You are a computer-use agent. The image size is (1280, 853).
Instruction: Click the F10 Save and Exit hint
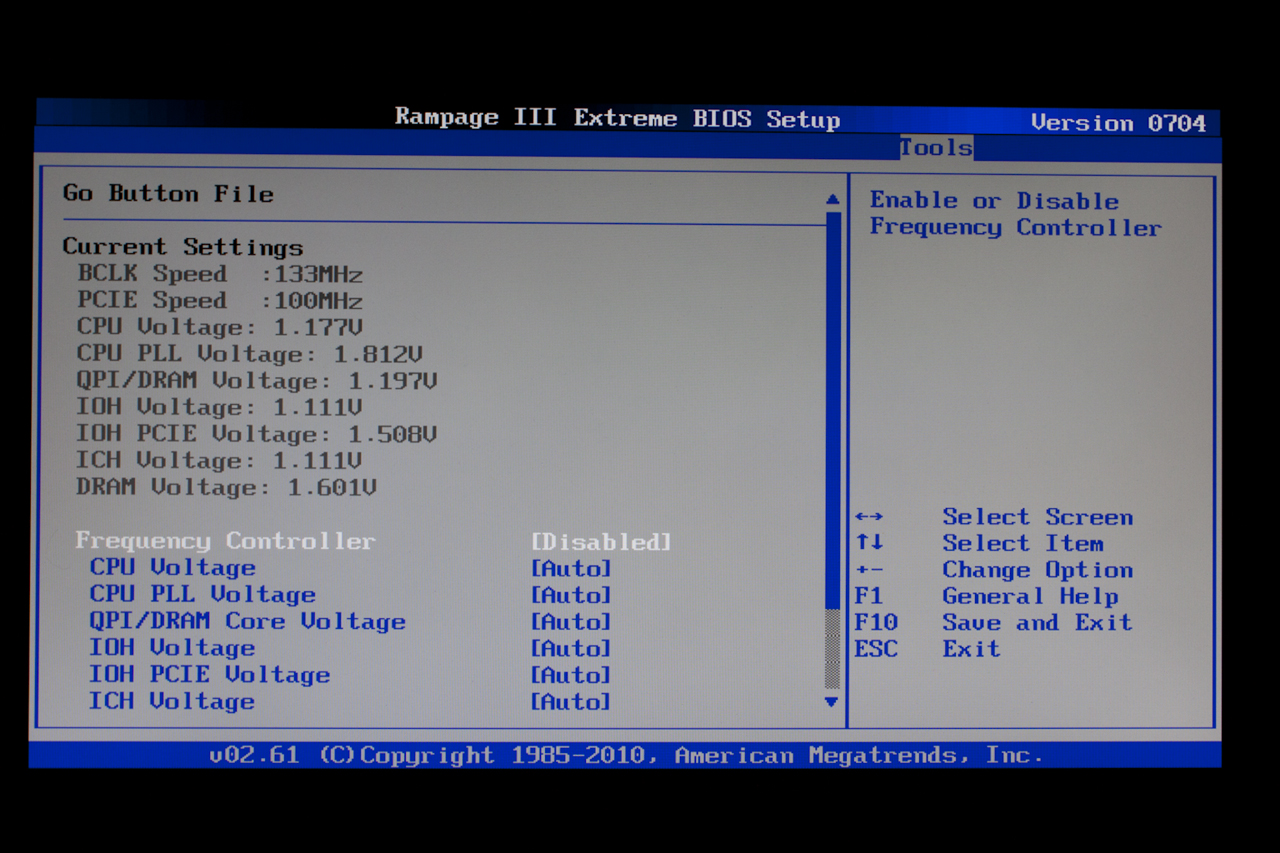994,622
